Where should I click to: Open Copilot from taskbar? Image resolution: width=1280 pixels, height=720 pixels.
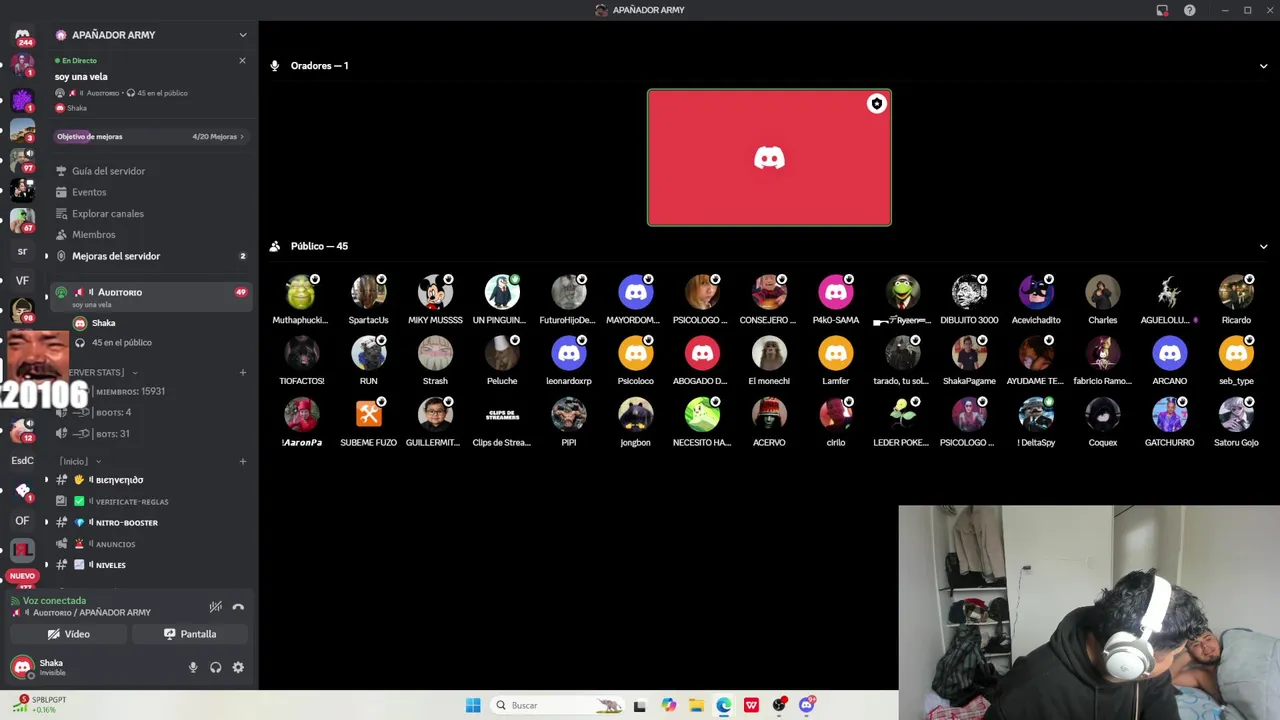pyautogui.click(x=668, y=705)
